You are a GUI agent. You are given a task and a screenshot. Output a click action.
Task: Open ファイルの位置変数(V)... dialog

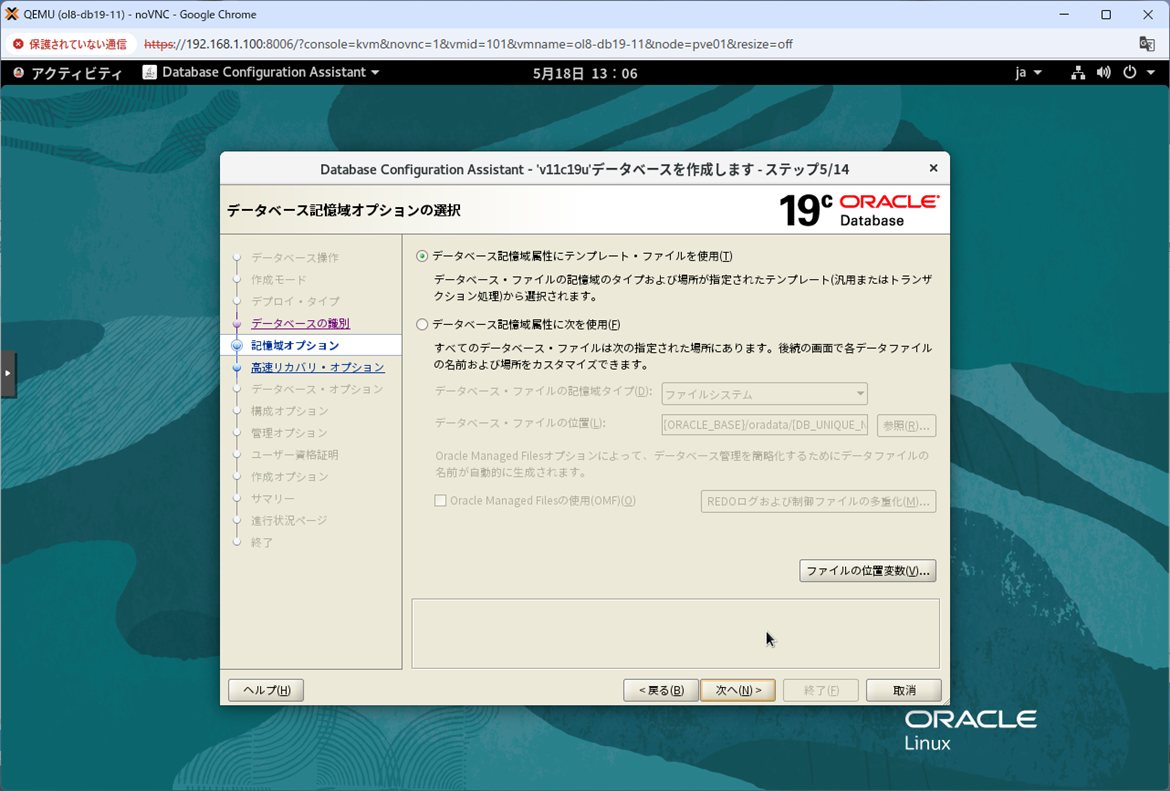tap(867, 571)
